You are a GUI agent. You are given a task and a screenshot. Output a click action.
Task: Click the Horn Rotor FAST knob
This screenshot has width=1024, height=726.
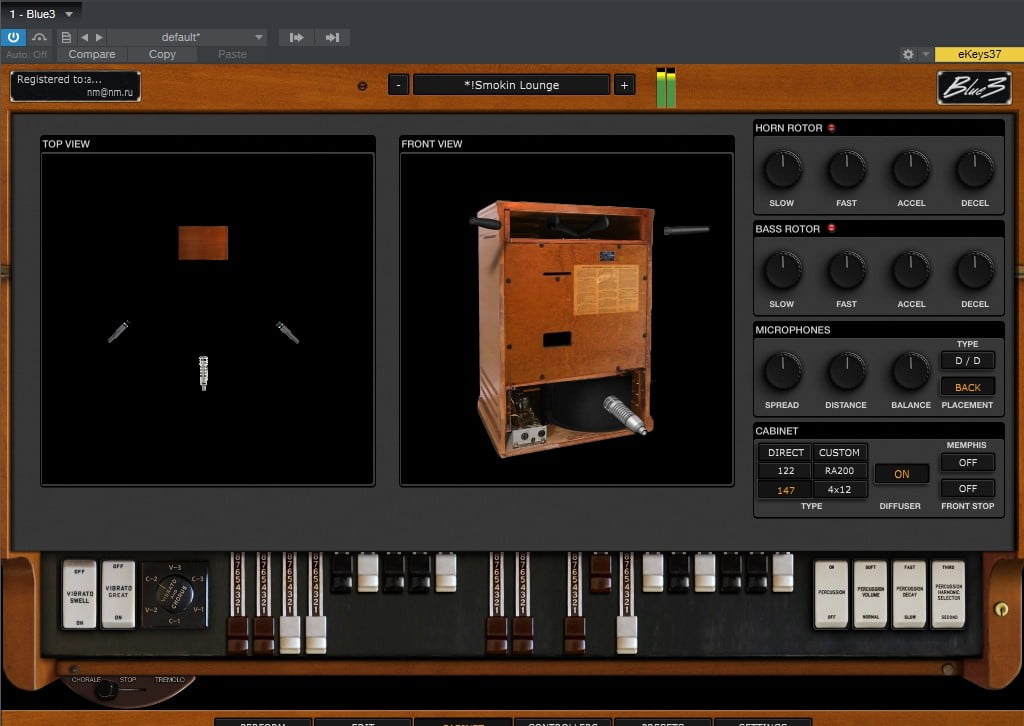click(847, 169)
